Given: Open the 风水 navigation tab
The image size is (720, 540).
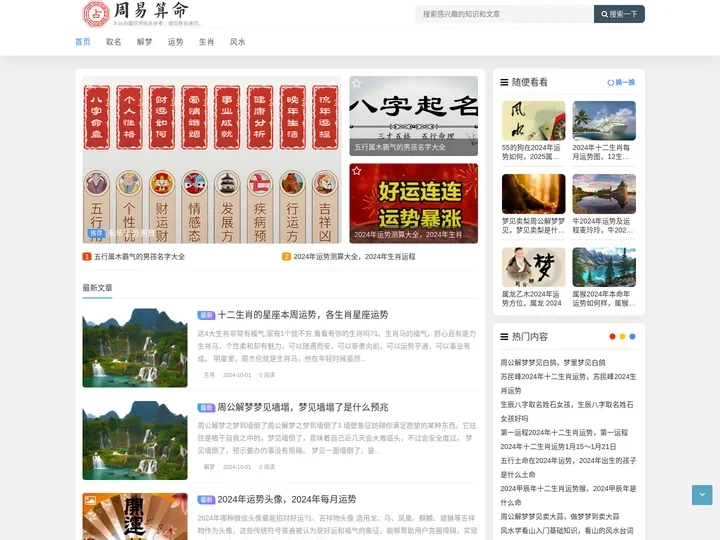Looking at the screenshot, I should pyautogui.click(x=237, y=42).
